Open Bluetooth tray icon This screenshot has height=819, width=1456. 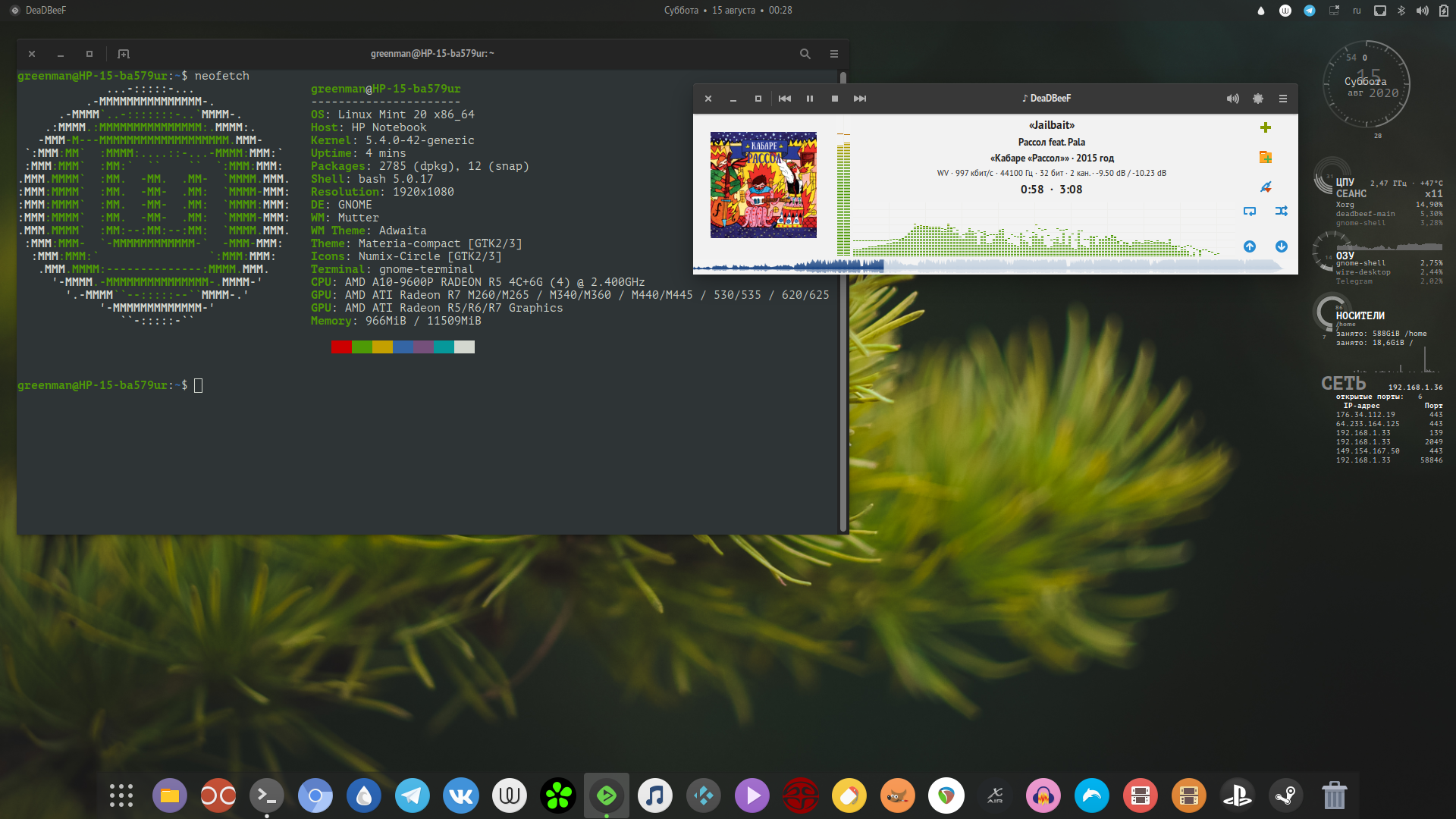1401,11
